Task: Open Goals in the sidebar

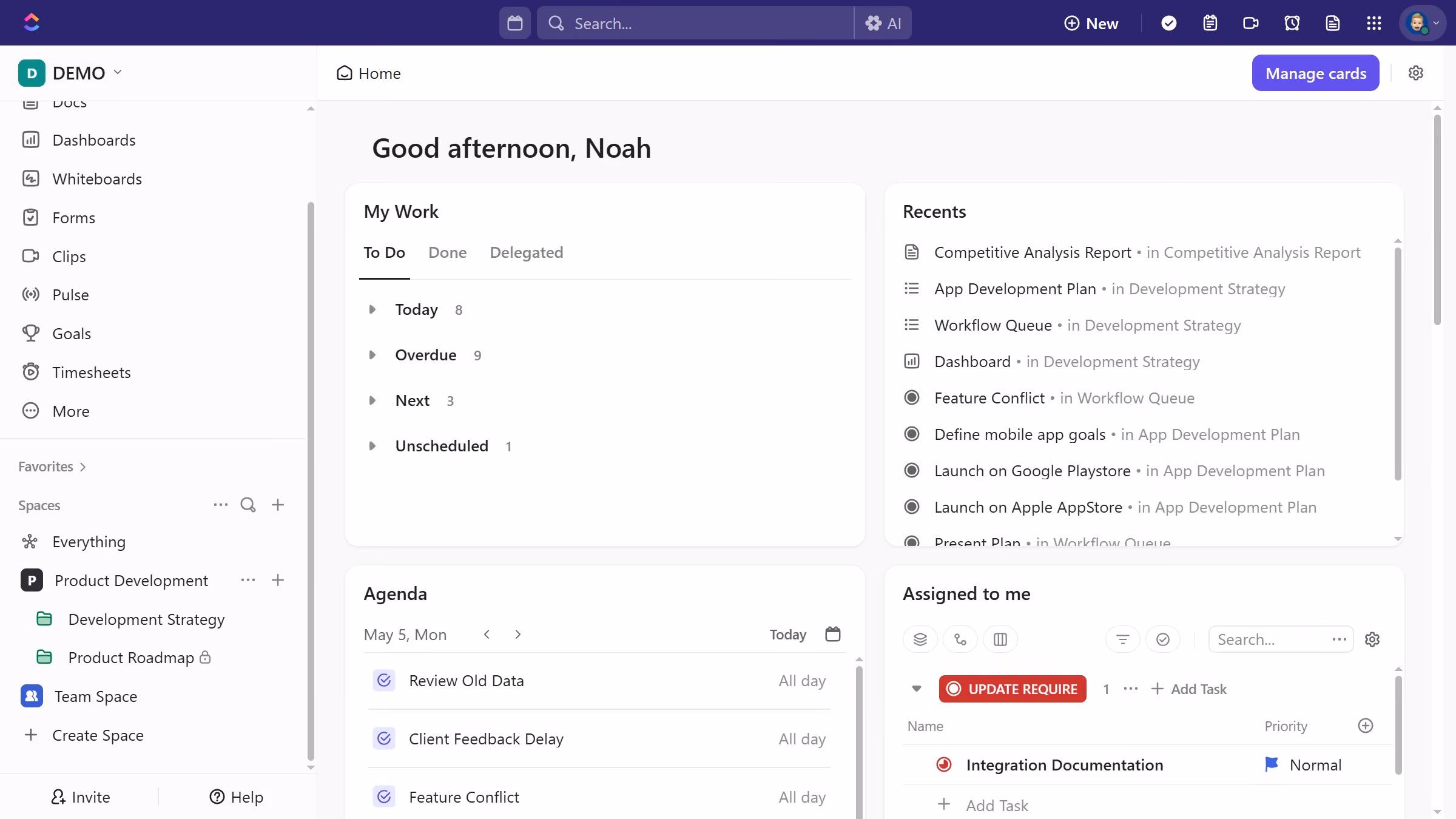Action: tap(72, 334)
